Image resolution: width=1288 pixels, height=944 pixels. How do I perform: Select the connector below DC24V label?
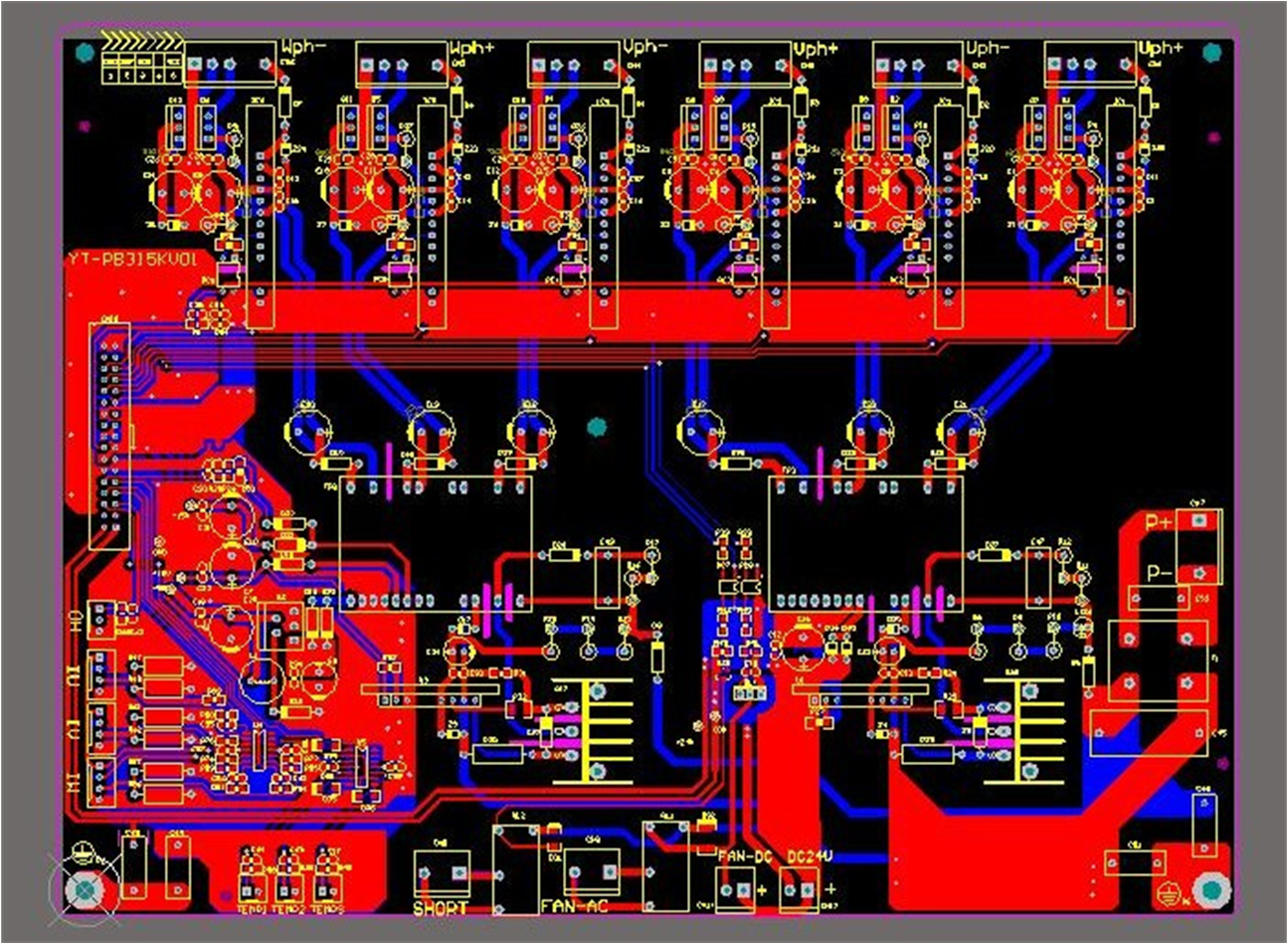click(800, 889)
